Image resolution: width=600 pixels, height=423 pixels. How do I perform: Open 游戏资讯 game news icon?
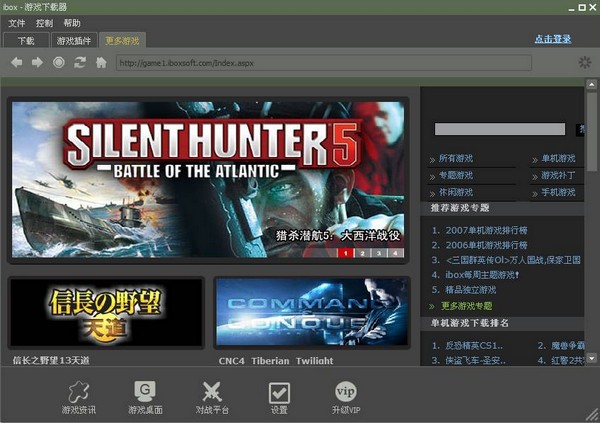pyautogui.click(x=79, y=397)
